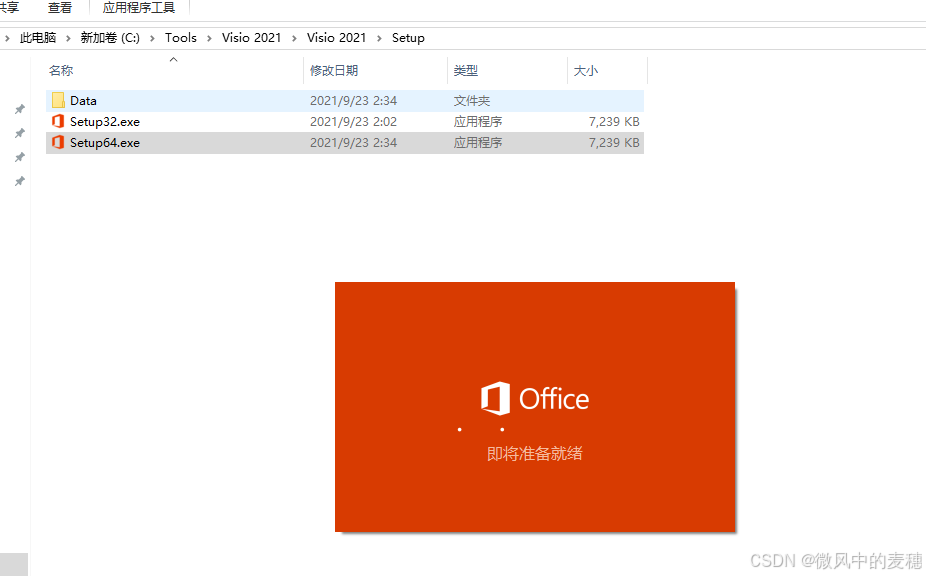
Task: Go to 新加卷 (C:) in the breadcrumb
Action: [x=110, y=38]
